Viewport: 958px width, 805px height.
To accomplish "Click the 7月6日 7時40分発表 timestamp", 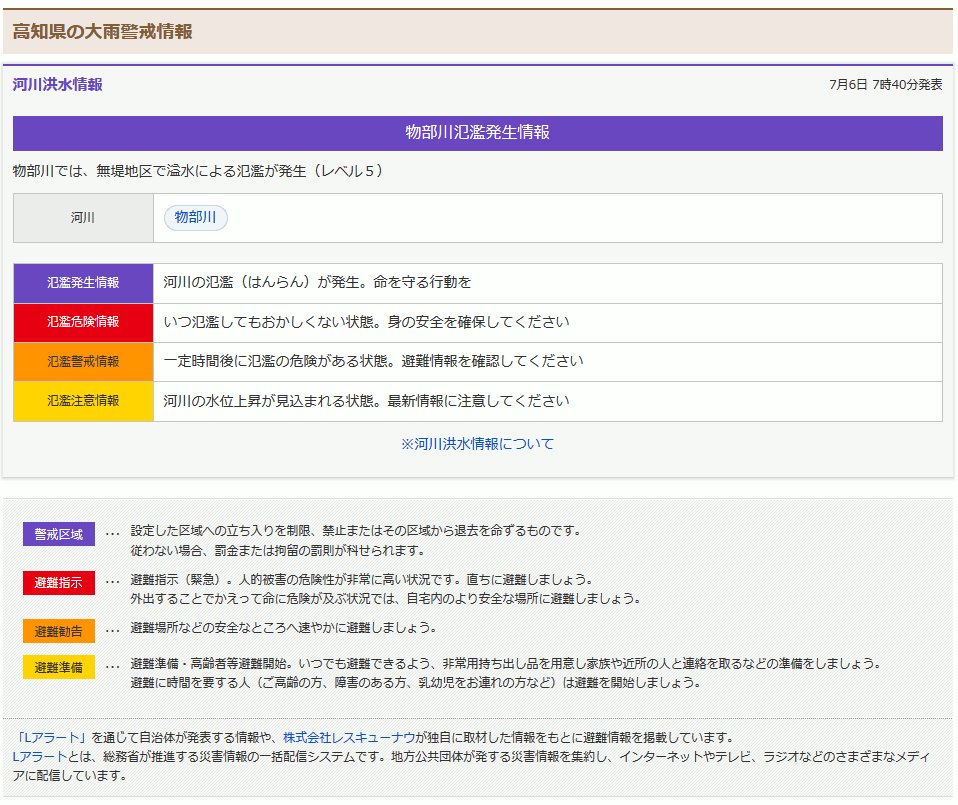I will [885, 84].
